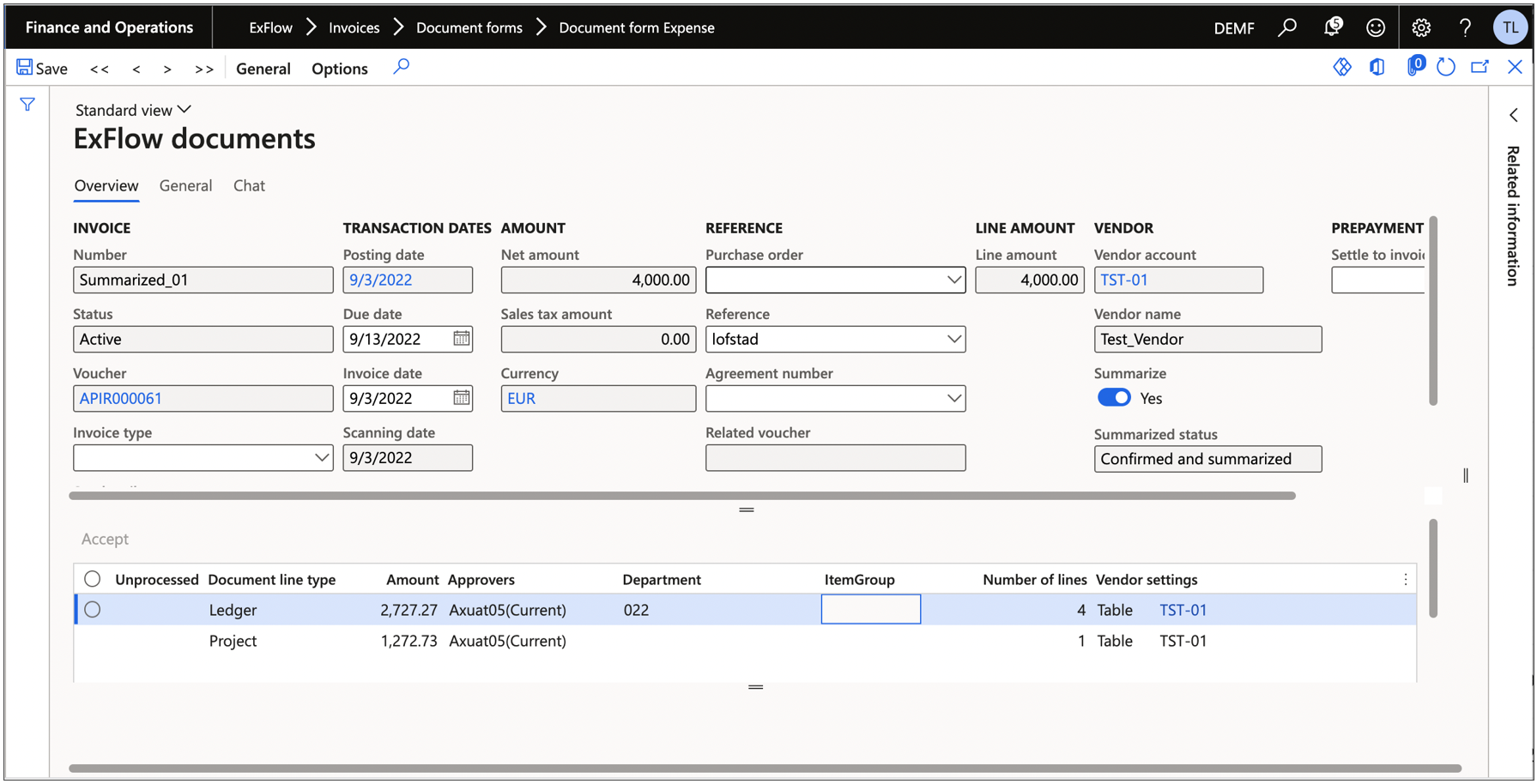Switch to the Chat tab
The image size is (1537, 784).
pos(249,185)
